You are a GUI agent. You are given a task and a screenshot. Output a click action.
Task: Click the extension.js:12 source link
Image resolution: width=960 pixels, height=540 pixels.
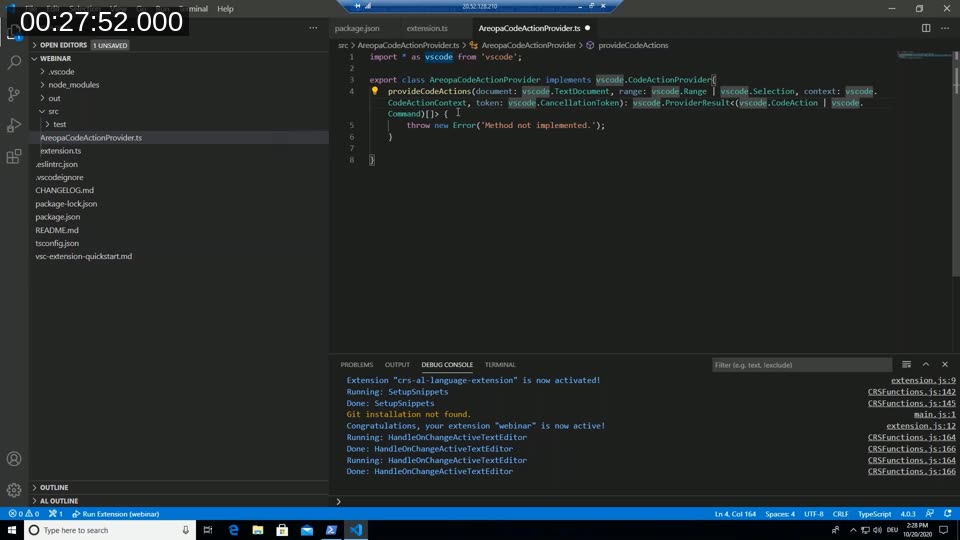[x=921, y=426]
